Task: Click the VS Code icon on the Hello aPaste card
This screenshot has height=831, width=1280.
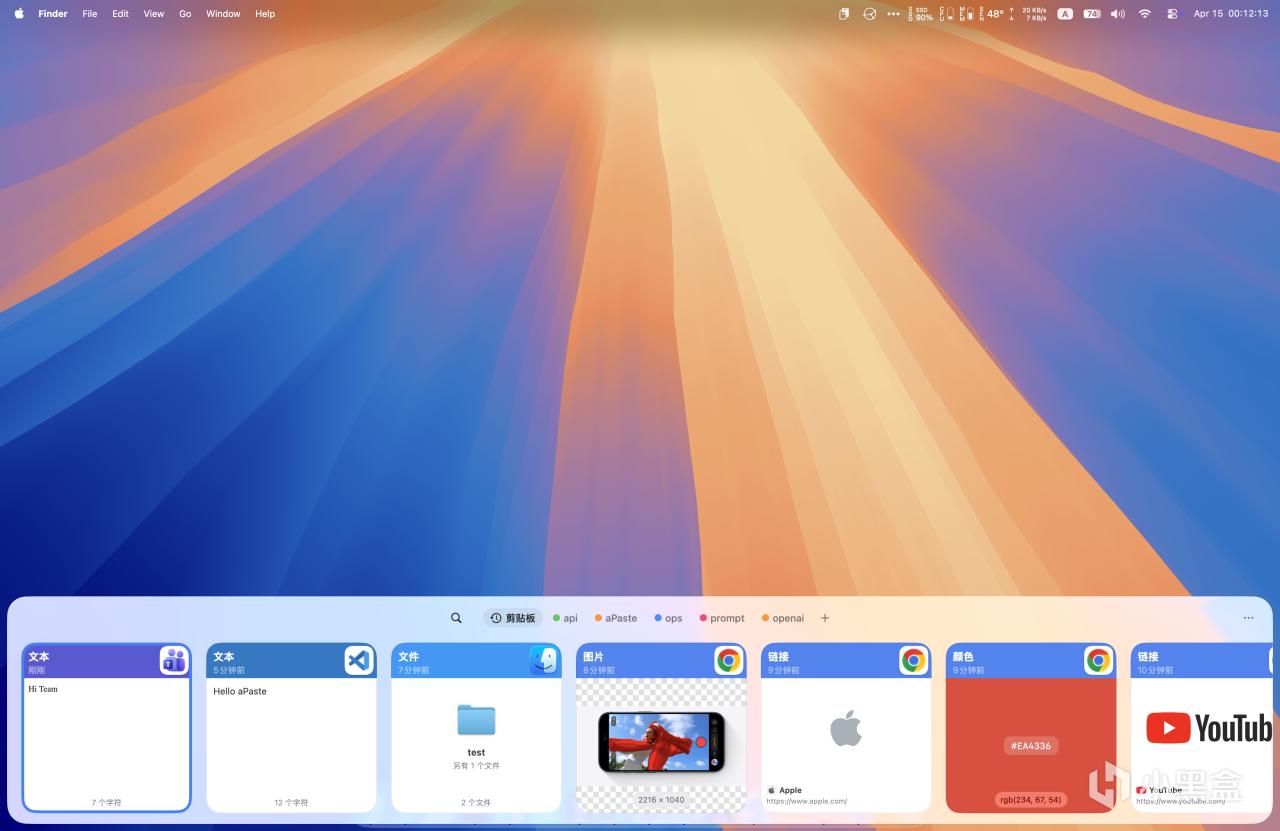Action: pos(359,660)
